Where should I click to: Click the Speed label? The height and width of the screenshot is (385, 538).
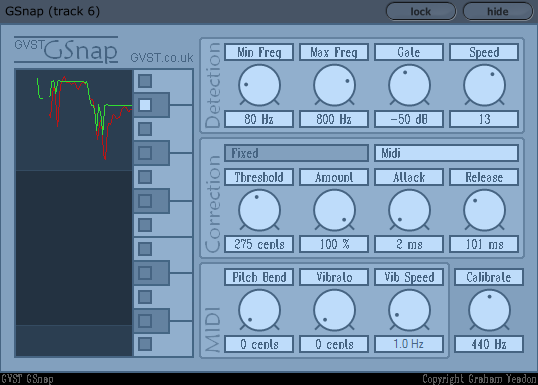484,52
